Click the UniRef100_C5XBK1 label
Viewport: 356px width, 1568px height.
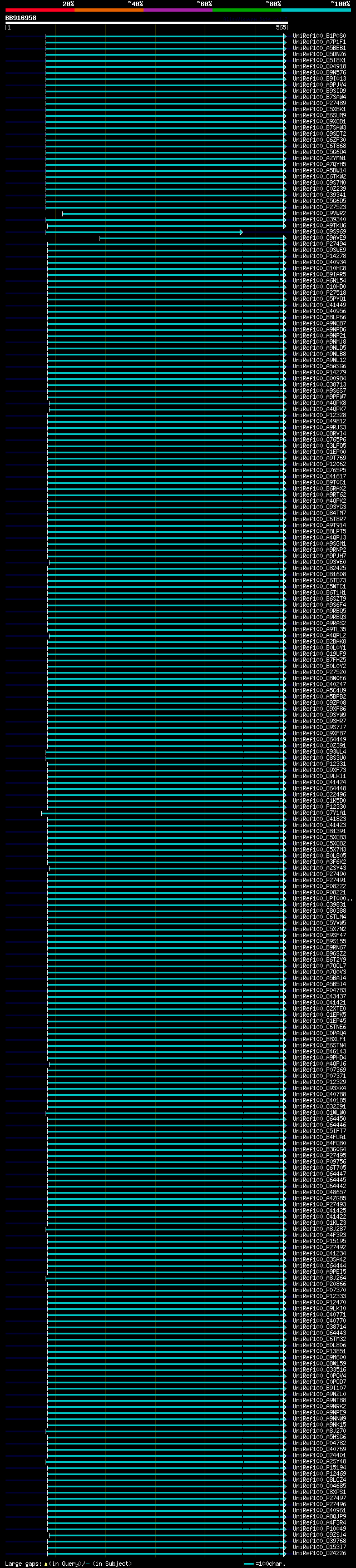pyautogui.click(x=319, y=110)
